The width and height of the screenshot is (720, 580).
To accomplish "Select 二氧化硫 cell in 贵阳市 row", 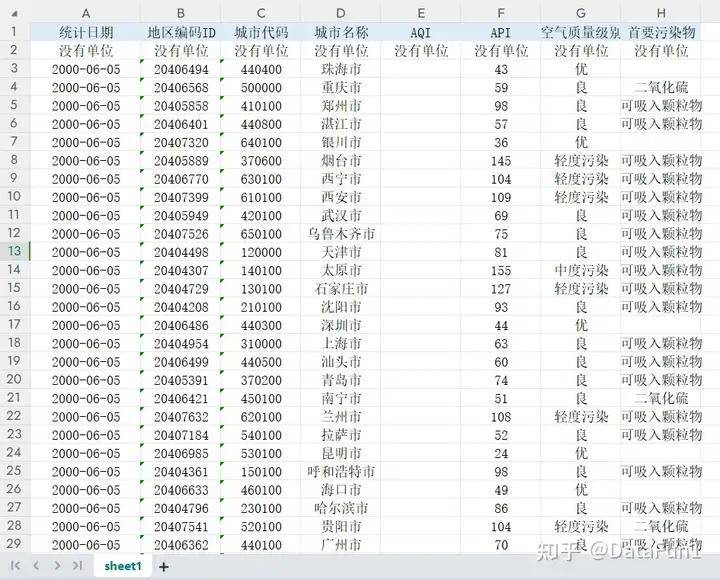I will (661, 526).
